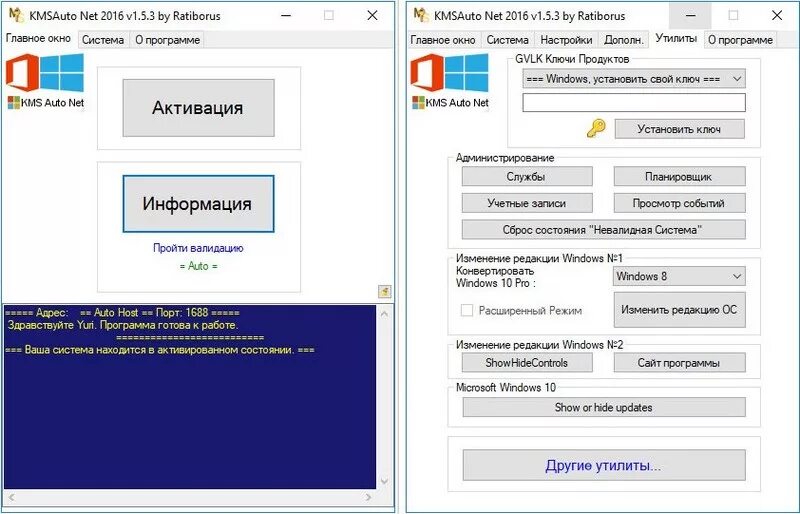Close the left KMSAuto window
This screenshot has width=800, height=514.
coord(372,15)
